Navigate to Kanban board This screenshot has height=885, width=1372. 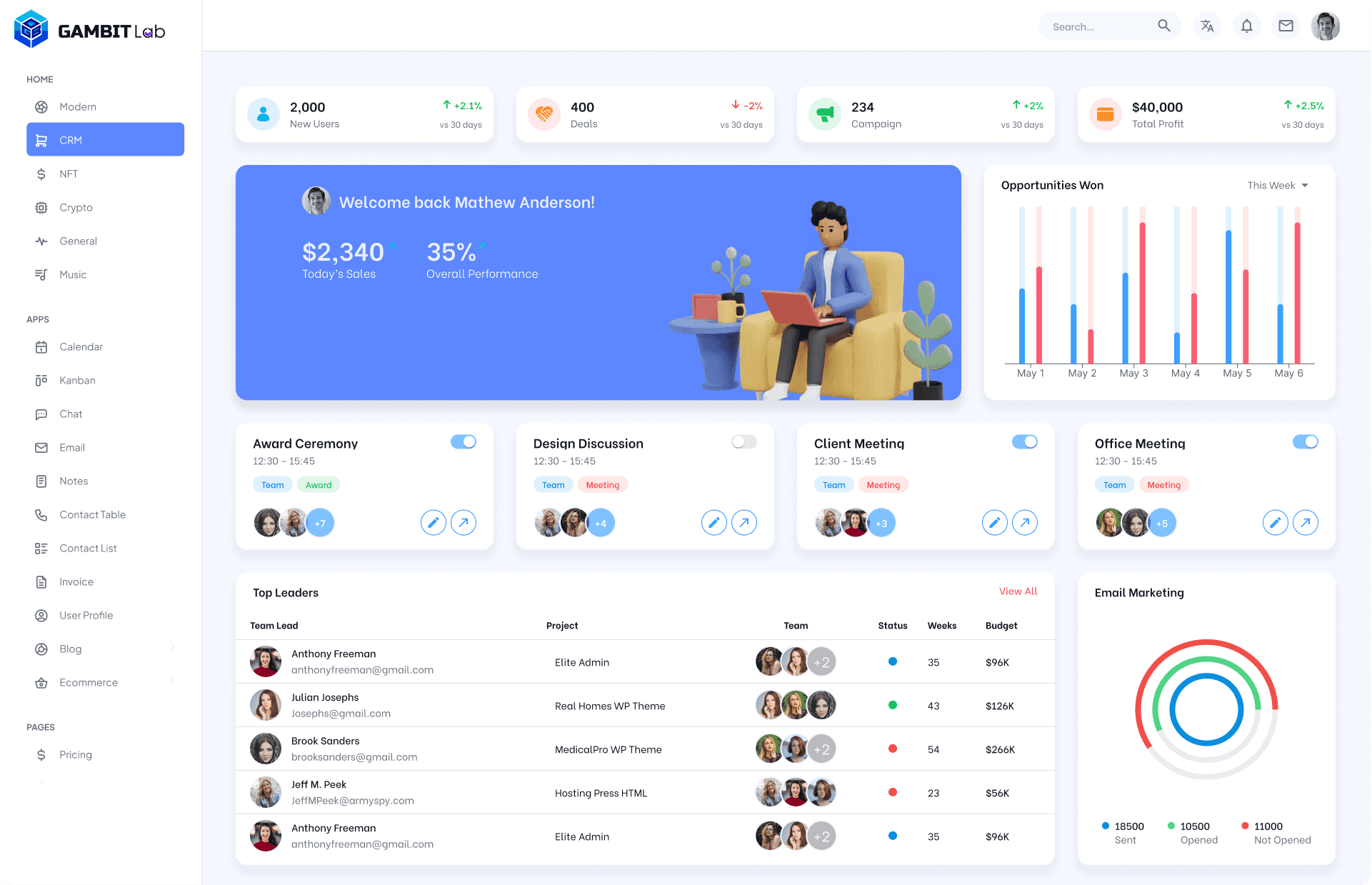pyautogui.click(x=78, y=380)
